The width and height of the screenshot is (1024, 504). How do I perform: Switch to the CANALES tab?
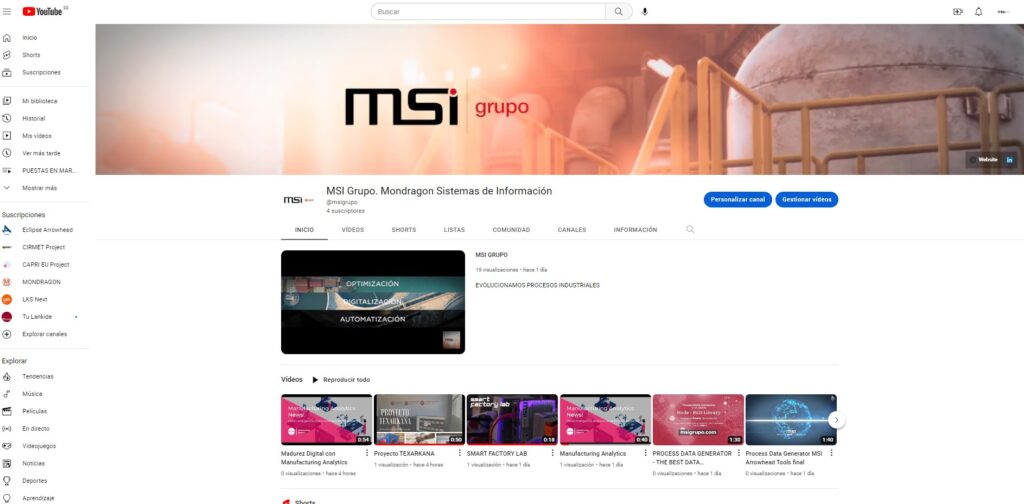(x=572, y=230)
